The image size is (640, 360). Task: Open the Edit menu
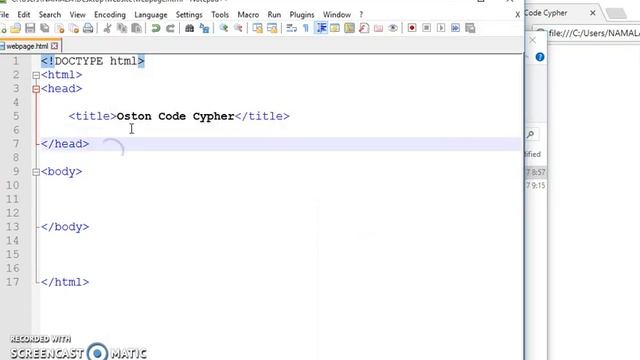(x=24, y=15)
